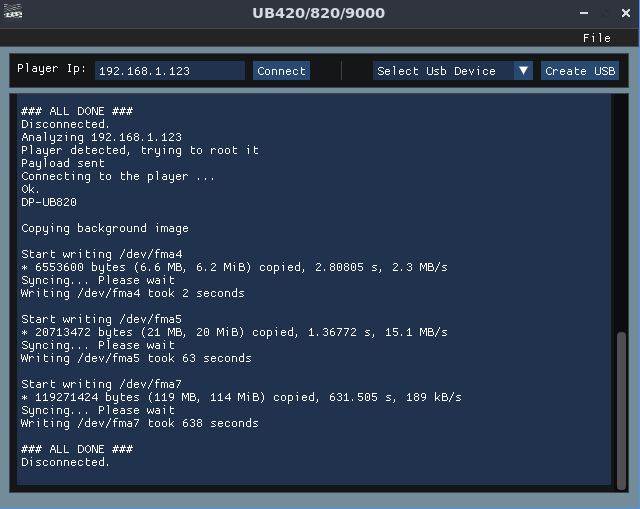The image size is (640, 509).
Task: Click 'Start writing /dev/fma7' line
Action: [101, 384]
